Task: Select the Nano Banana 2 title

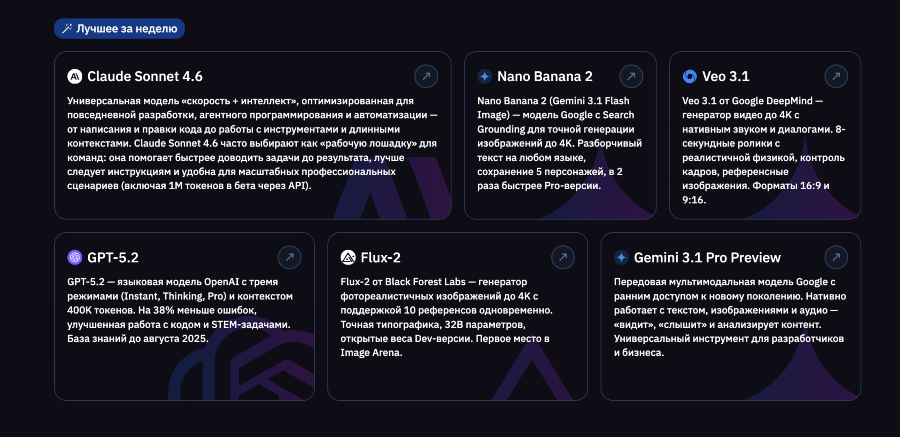Action: click(x=545, y=76)
